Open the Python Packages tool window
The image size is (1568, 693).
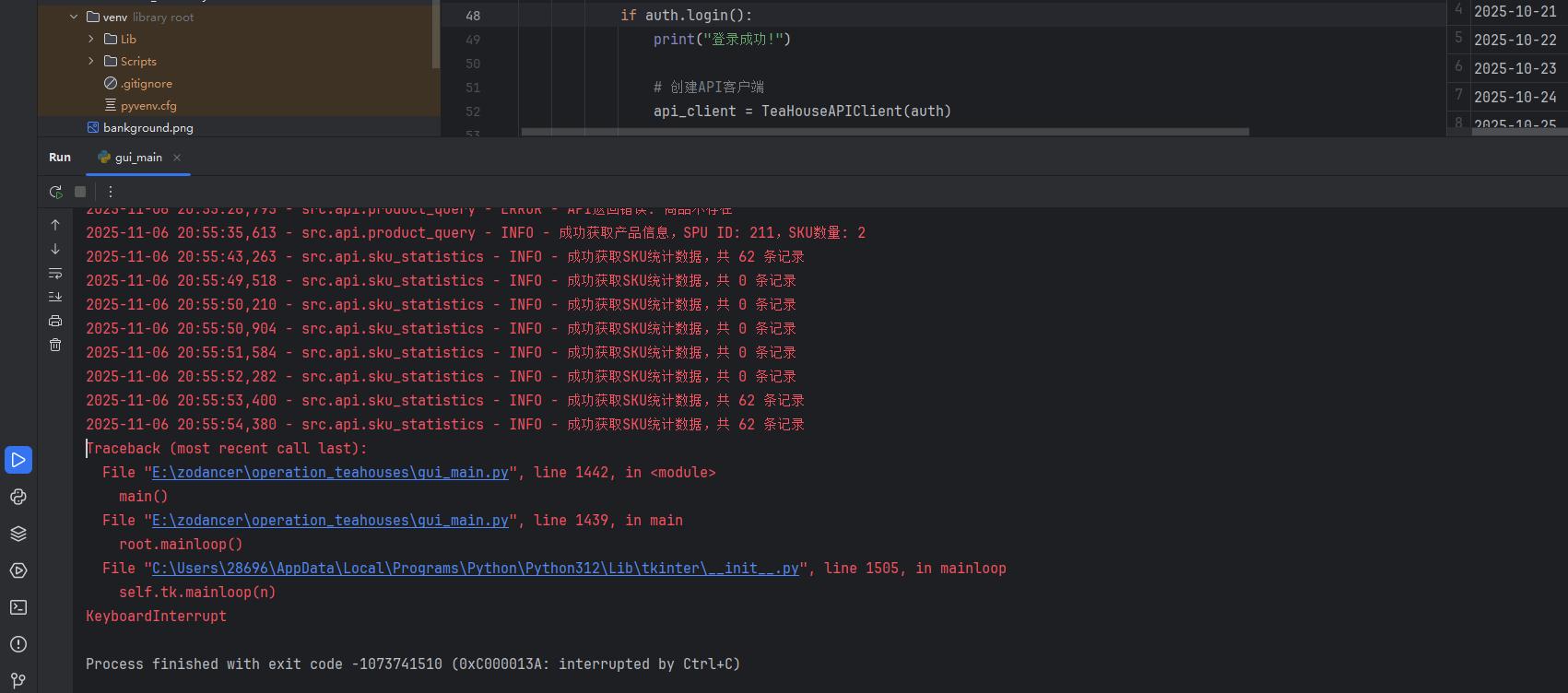coord(18,497)
